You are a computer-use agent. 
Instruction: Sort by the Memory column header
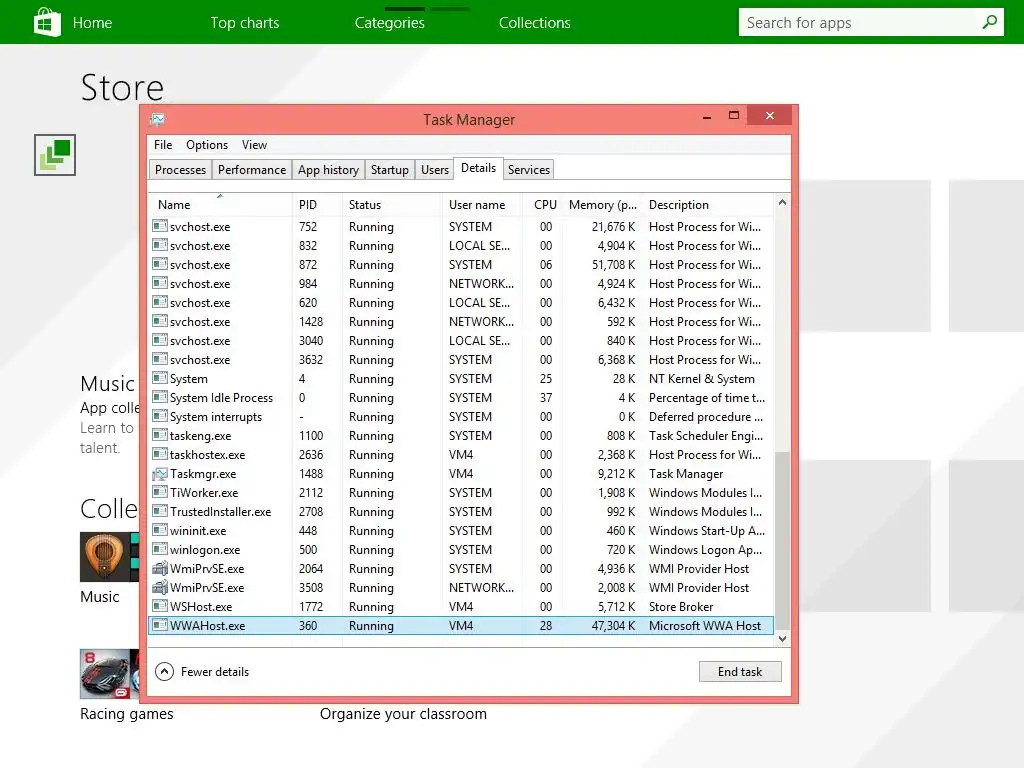click(602, 204)
